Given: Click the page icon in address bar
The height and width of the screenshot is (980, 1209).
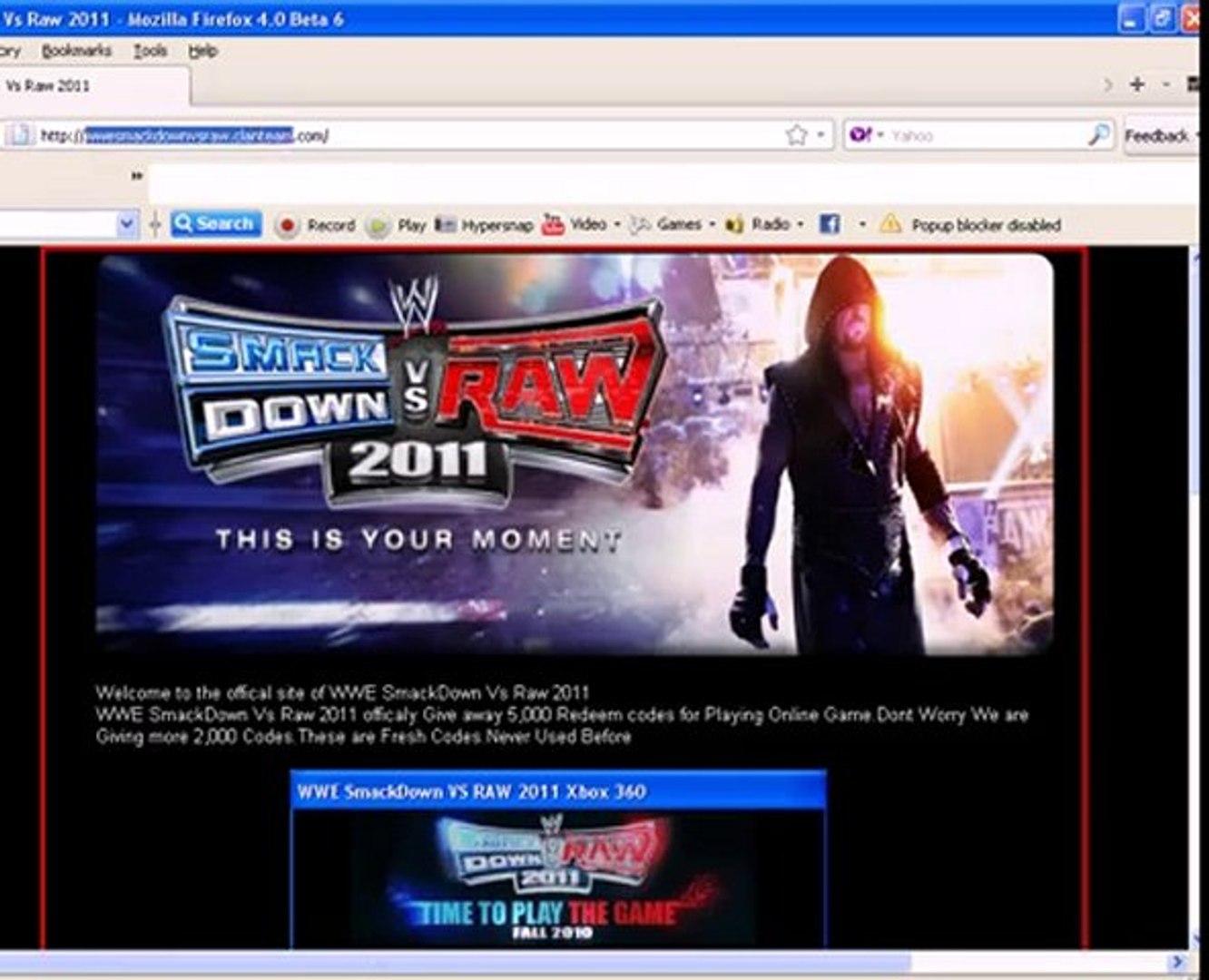Looking at the screenshot, I should coord(18,135).
